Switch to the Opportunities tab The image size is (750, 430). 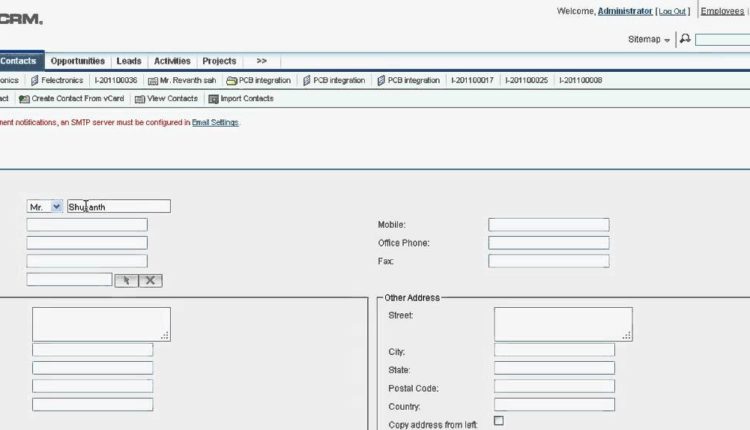[78, 61]
